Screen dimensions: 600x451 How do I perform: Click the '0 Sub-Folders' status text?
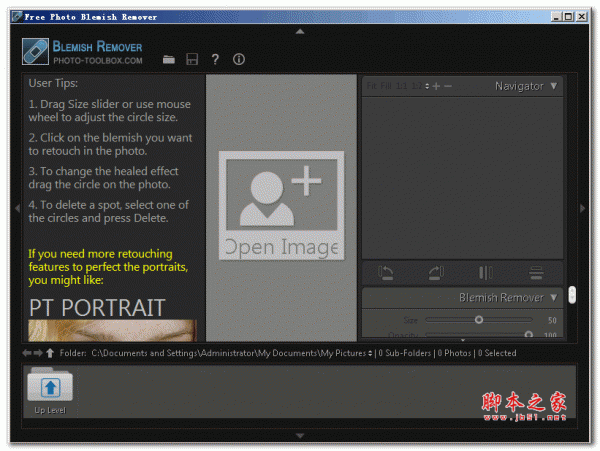click(x=404, y=353)
